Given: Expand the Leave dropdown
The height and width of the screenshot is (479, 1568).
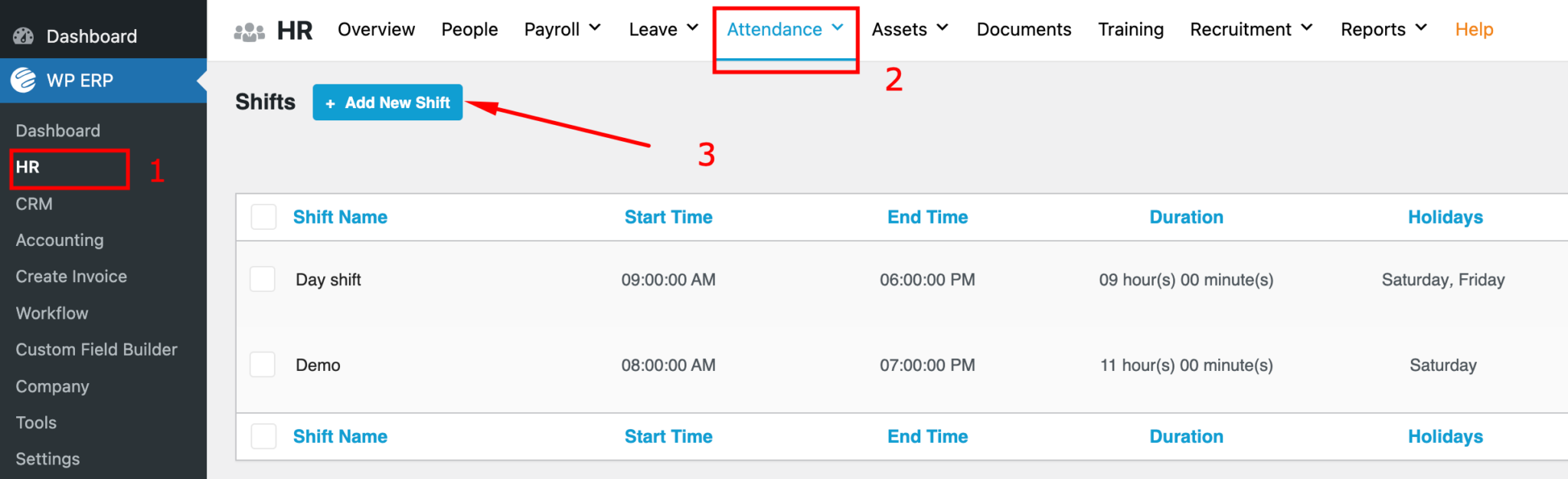Looking at the screenshot, I should [663, 29].
